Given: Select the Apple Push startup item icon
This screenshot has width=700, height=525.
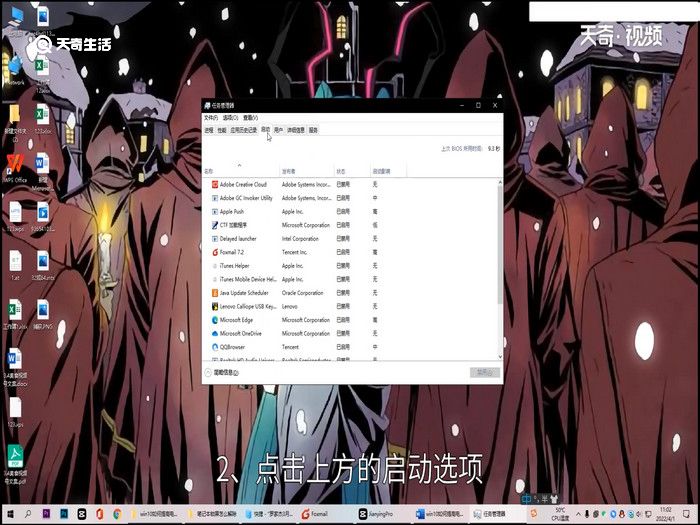Looking at the screenshot, I should point(215,212).
